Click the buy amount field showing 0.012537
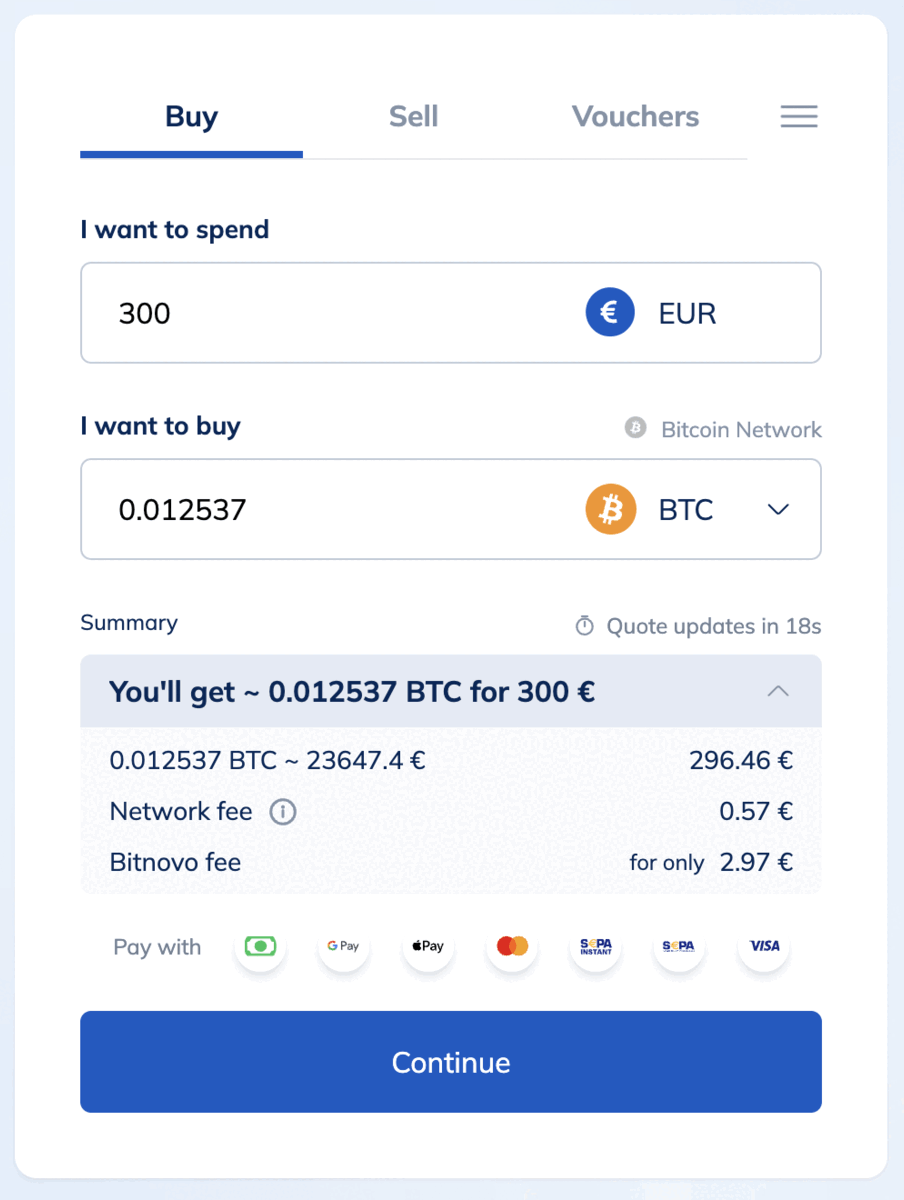 pos(330,510)
